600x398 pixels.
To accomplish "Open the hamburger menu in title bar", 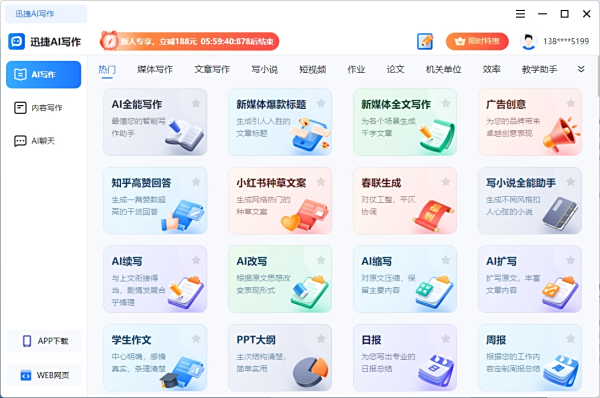I will click(x=520, y=14).
